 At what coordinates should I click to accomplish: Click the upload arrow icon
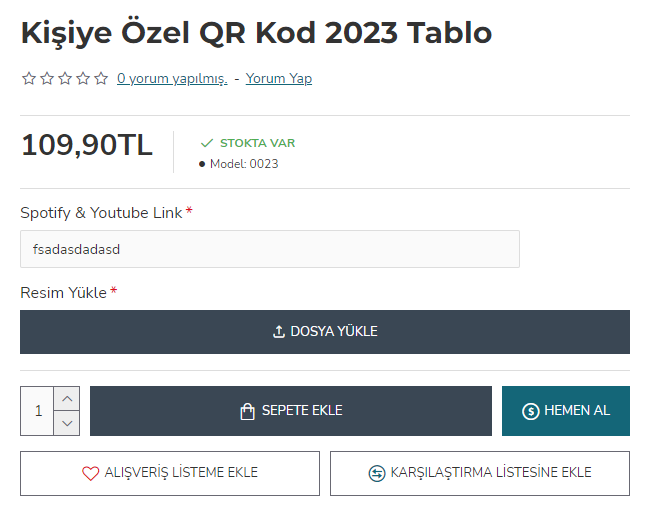point(279,332)
